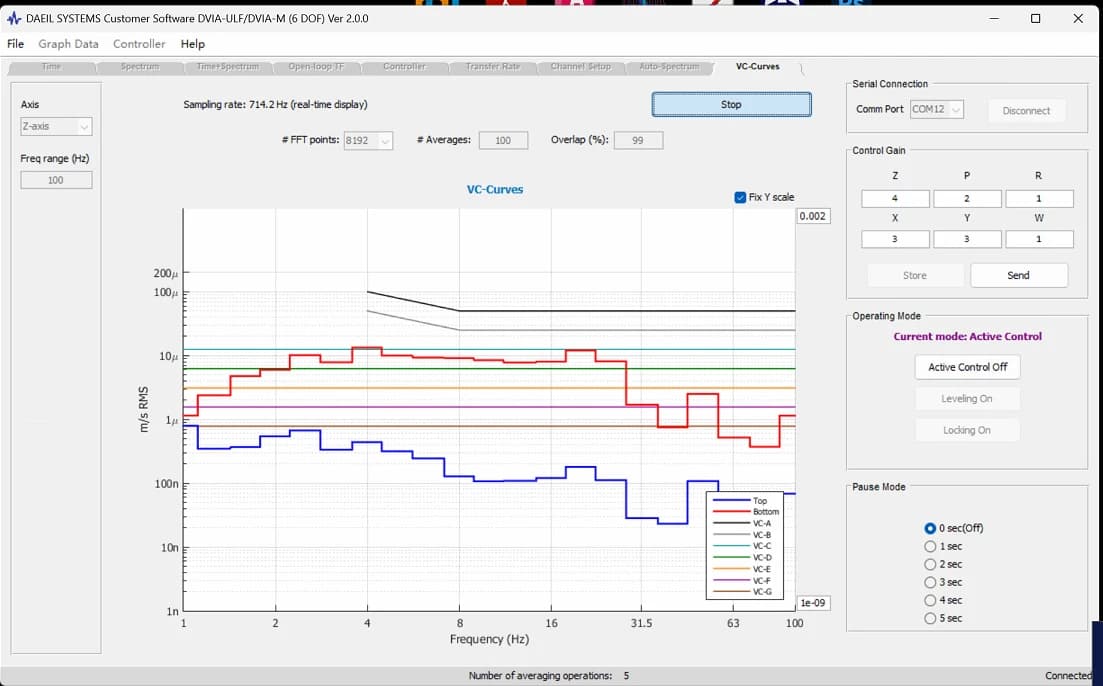Click the DAEIL SYSTEMS waveform icon in title bar
Viewport: 1103px width, 686px height.
(x=13, y=18)
